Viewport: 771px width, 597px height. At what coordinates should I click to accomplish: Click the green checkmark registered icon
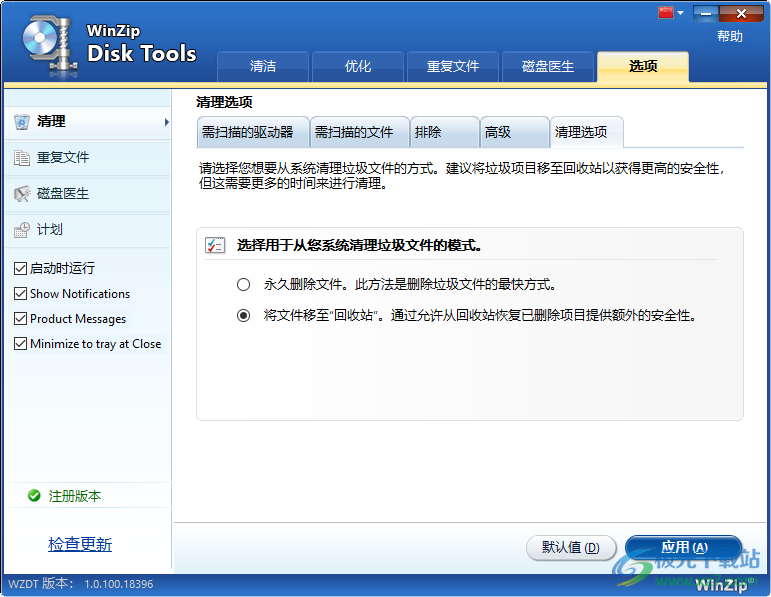point(34,496)
